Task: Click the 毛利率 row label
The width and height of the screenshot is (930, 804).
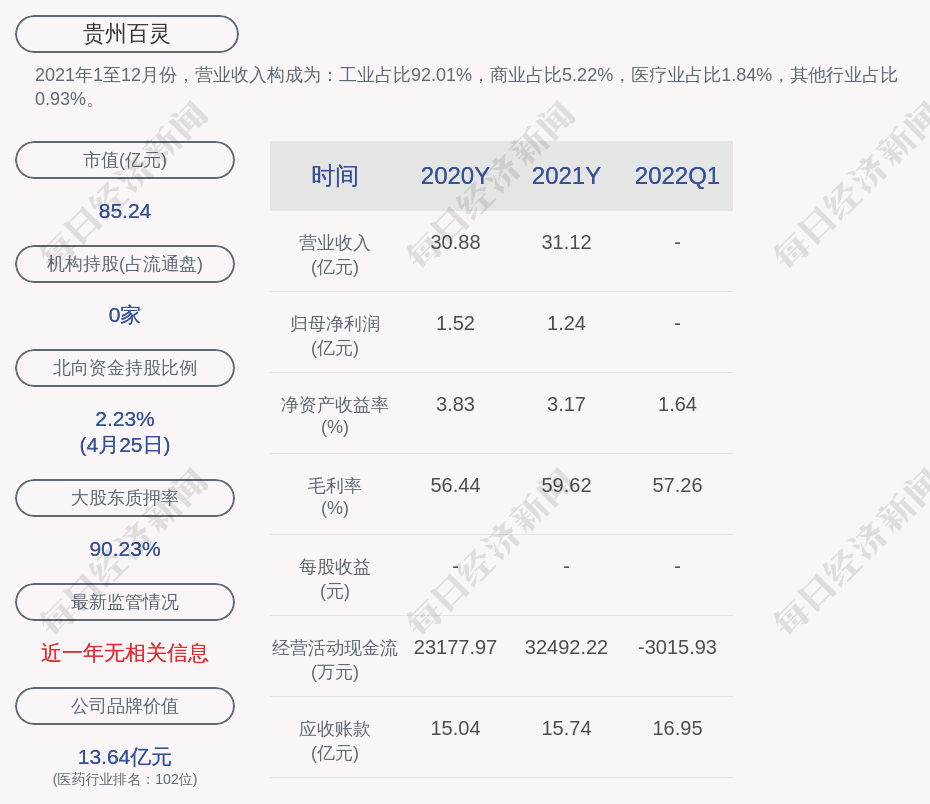Action: coord(335,497)
